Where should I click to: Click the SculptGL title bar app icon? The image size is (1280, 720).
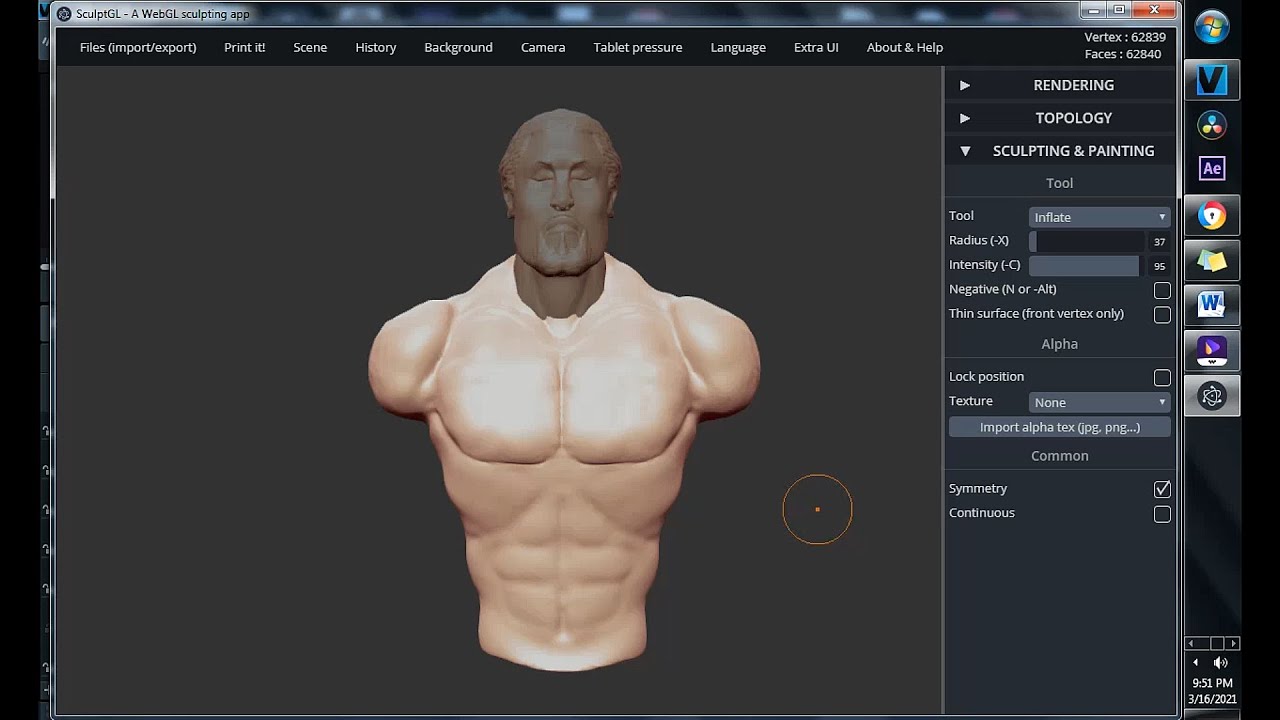point(64,14)
